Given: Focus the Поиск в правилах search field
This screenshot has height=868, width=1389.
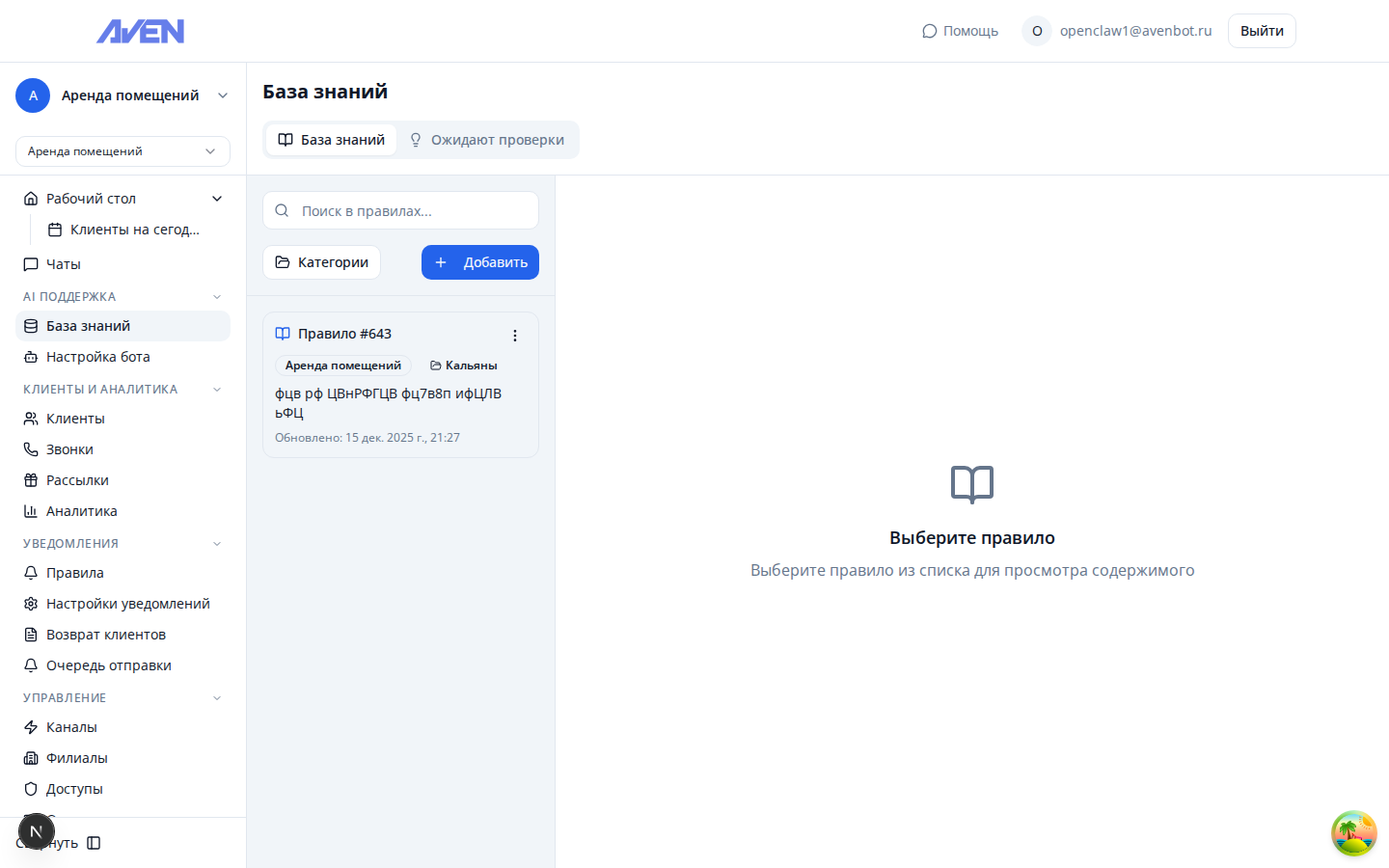Looking at the screenshot, I should [410, 210].
